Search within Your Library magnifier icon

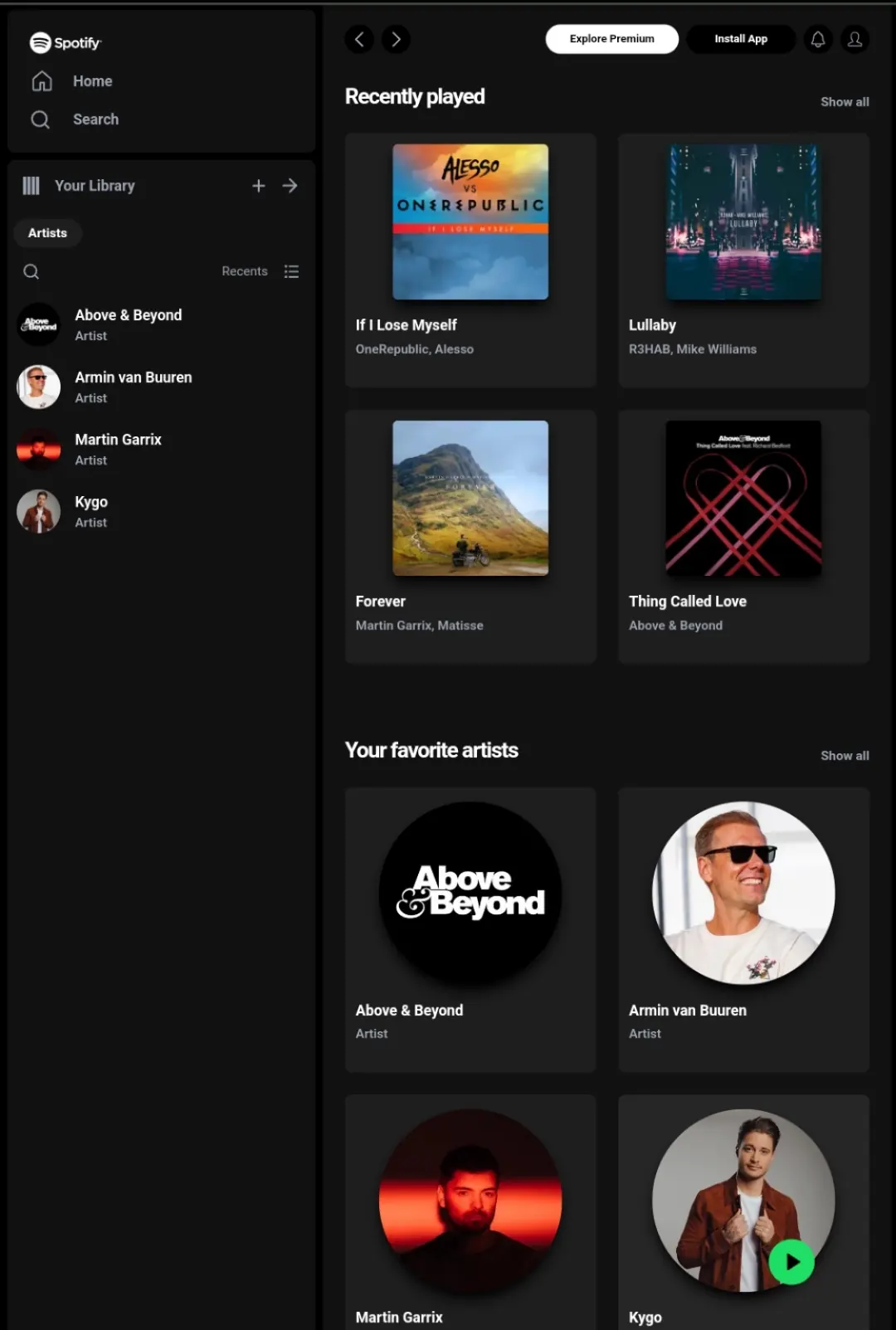(x=32, y=271)
